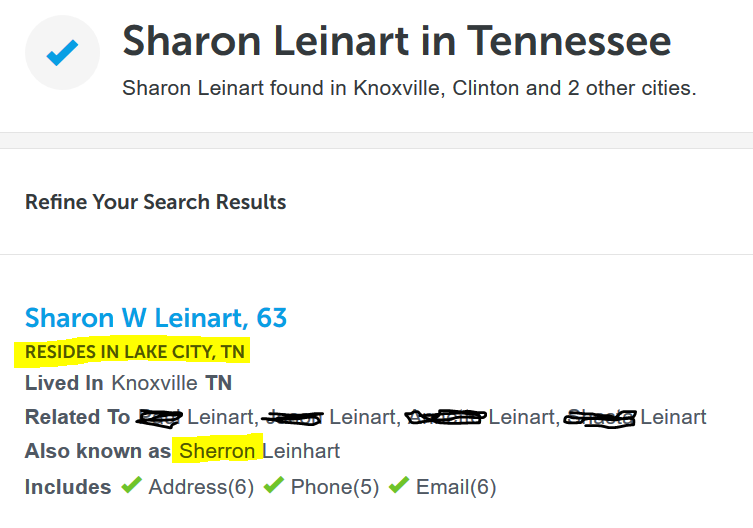Click the green checkmark beside Phone(5)
Image resolution: width=753 pixels, height=528 pixels.
(273, 486)
